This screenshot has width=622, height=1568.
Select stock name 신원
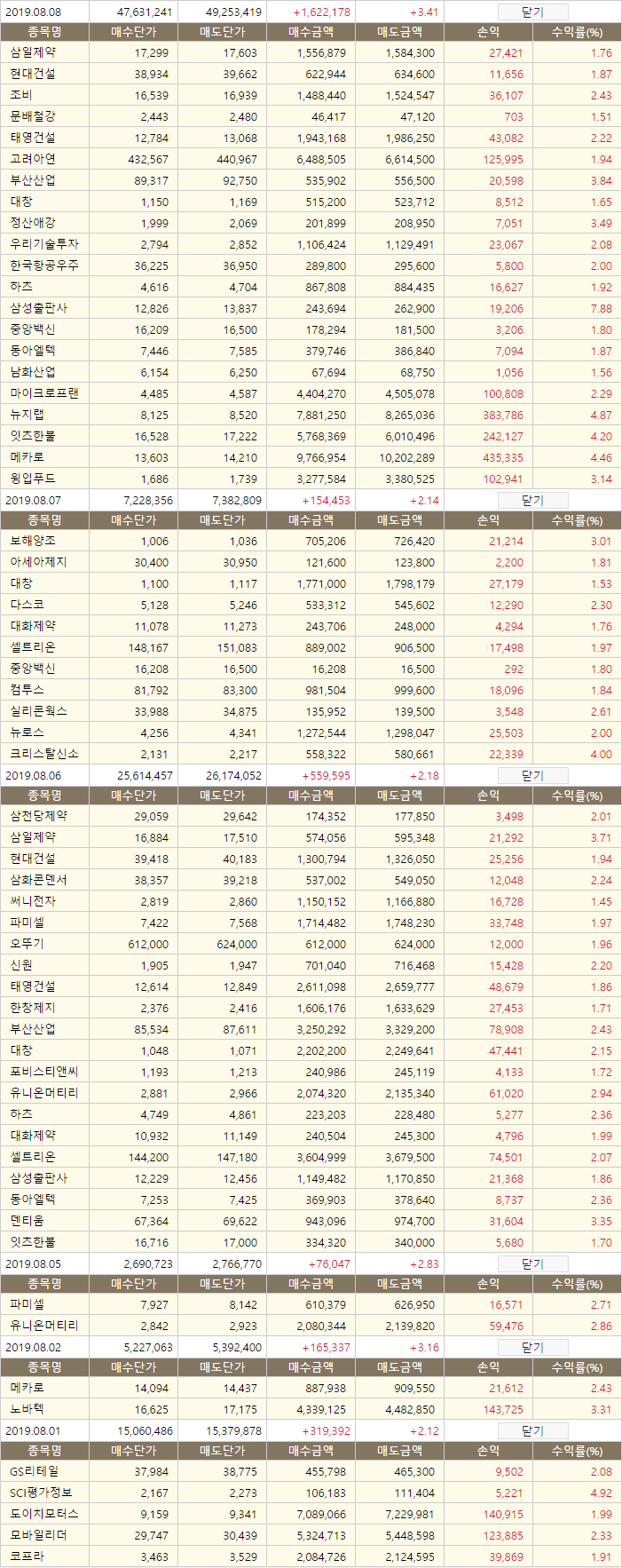click(x=21, y=965)
